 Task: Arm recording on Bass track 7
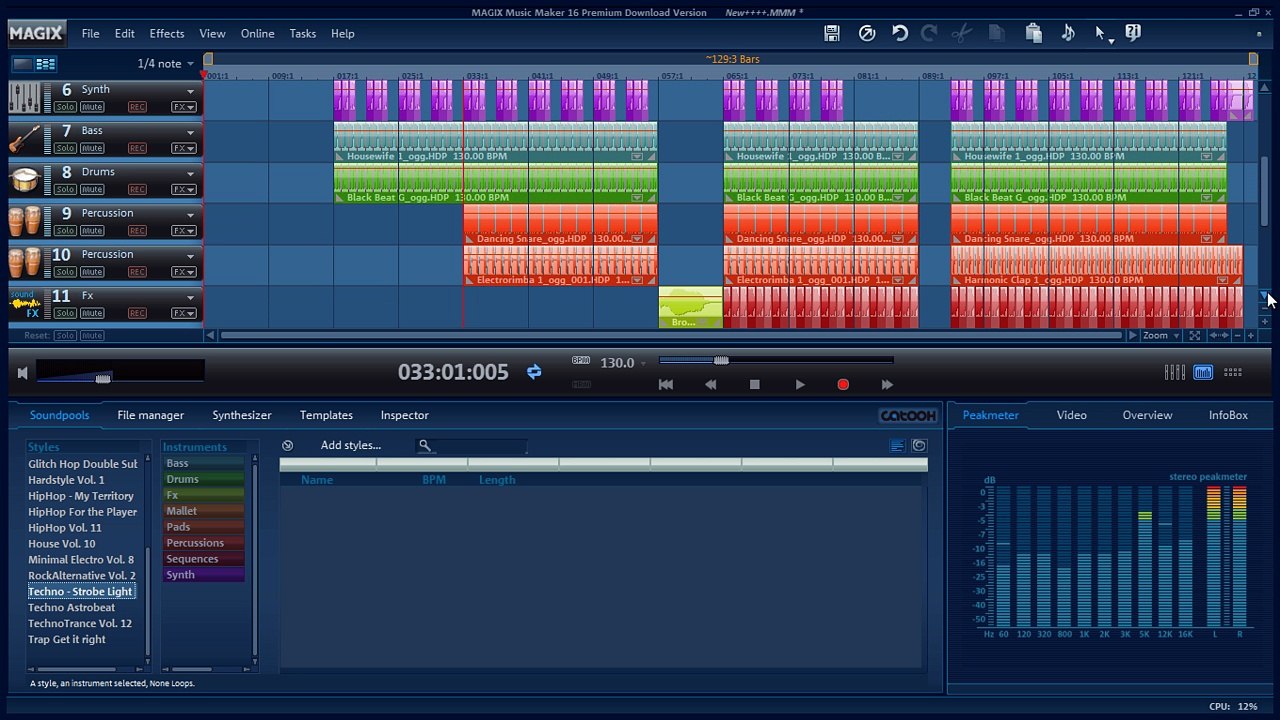(137, 148)
